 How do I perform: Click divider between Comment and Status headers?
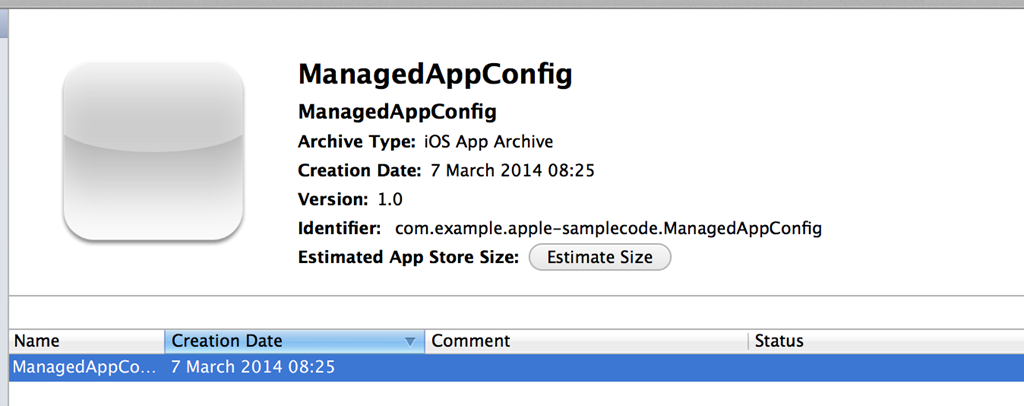tap(748, 342)
